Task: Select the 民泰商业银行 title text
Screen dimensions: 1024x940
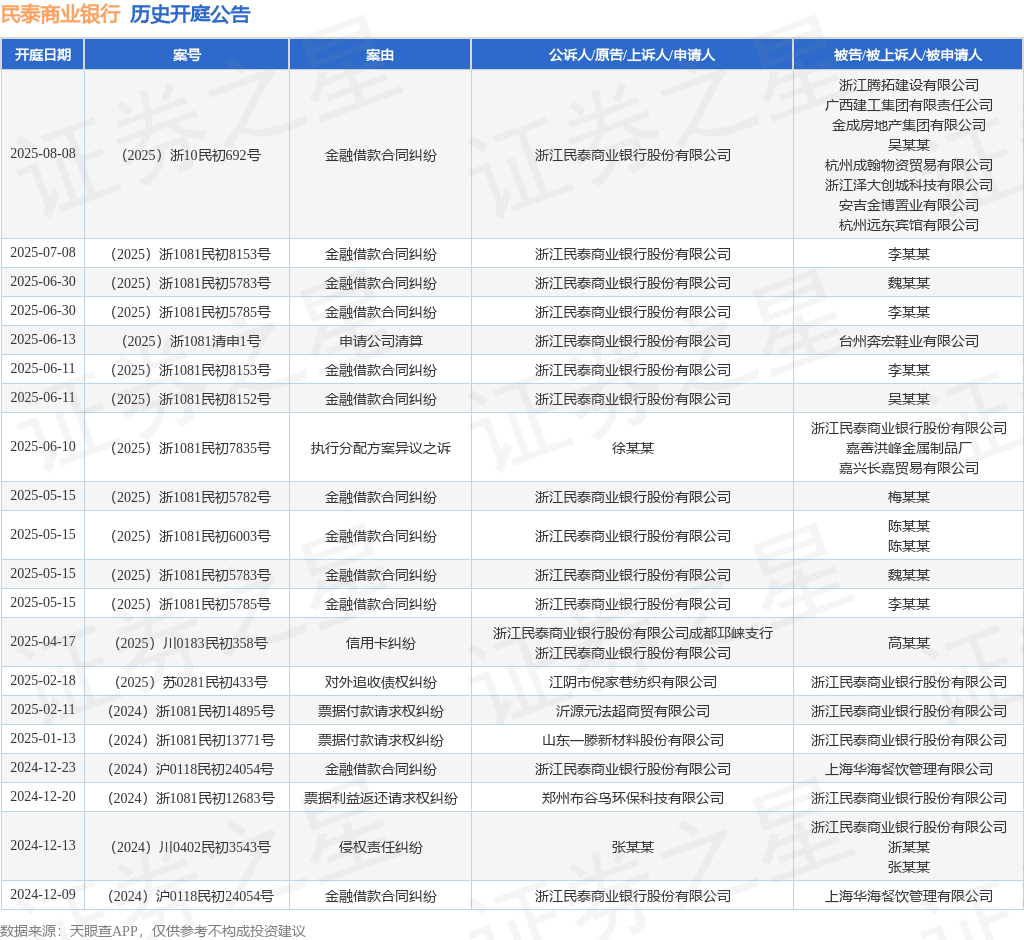Action: coord(60,14)
